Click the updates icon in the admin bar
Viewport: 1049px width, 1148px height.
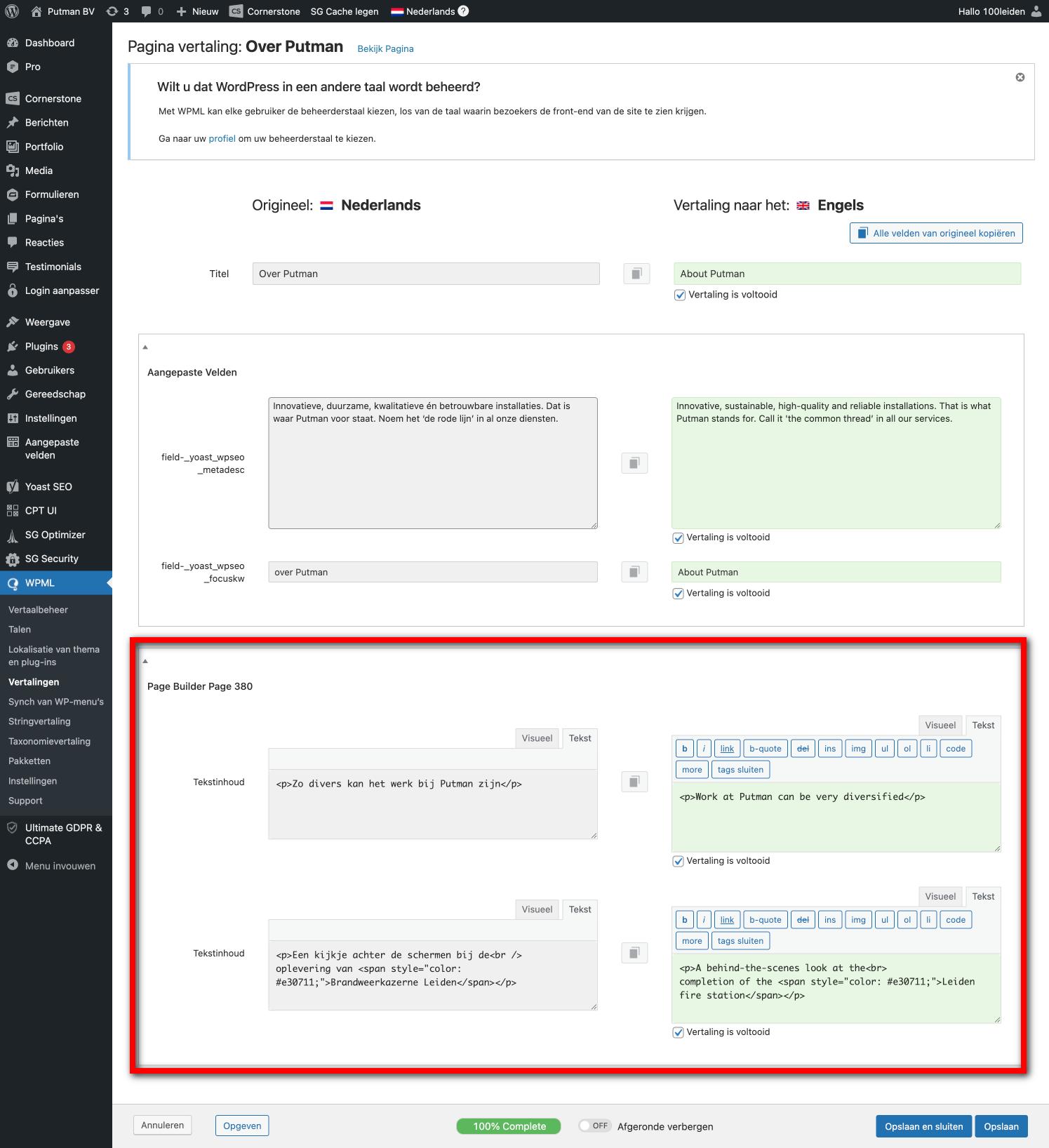click(117, 11)
